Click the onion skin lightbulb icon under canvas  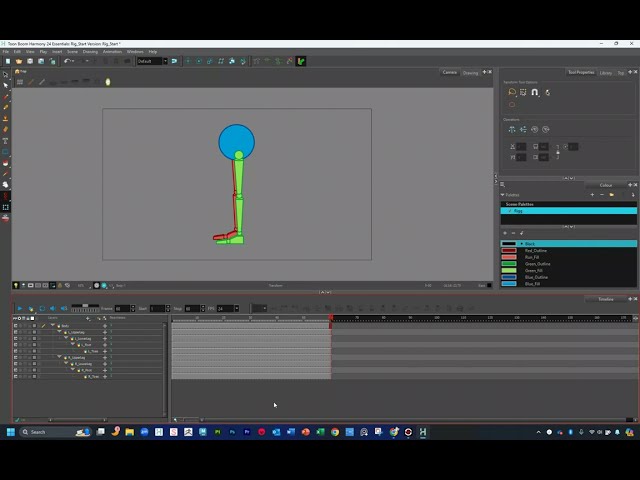pos(16,285)
